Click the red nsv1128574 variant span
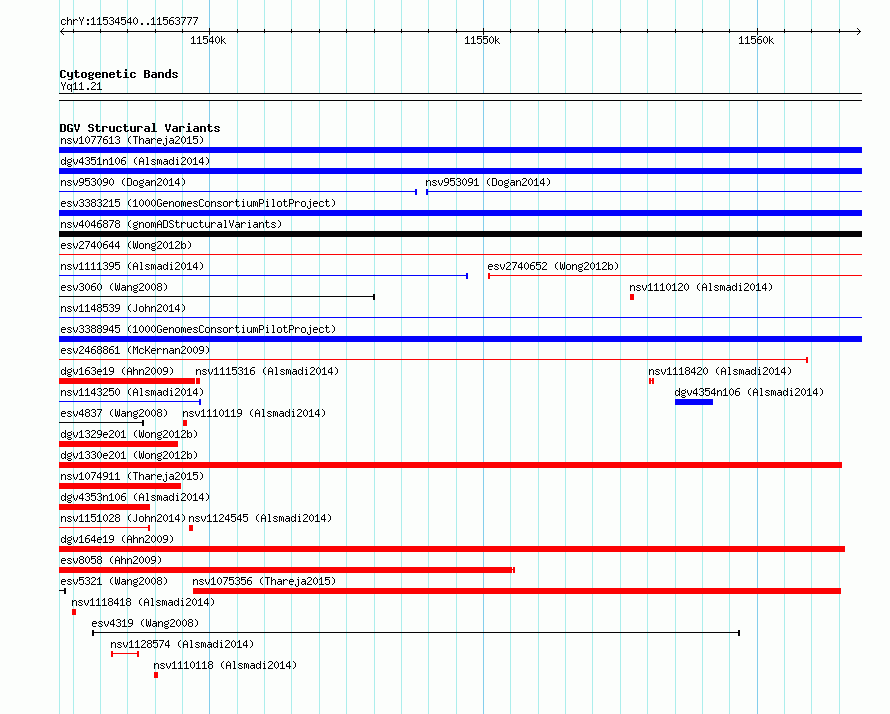This screenshot has width=890, height=714. (x=125, y=654)
